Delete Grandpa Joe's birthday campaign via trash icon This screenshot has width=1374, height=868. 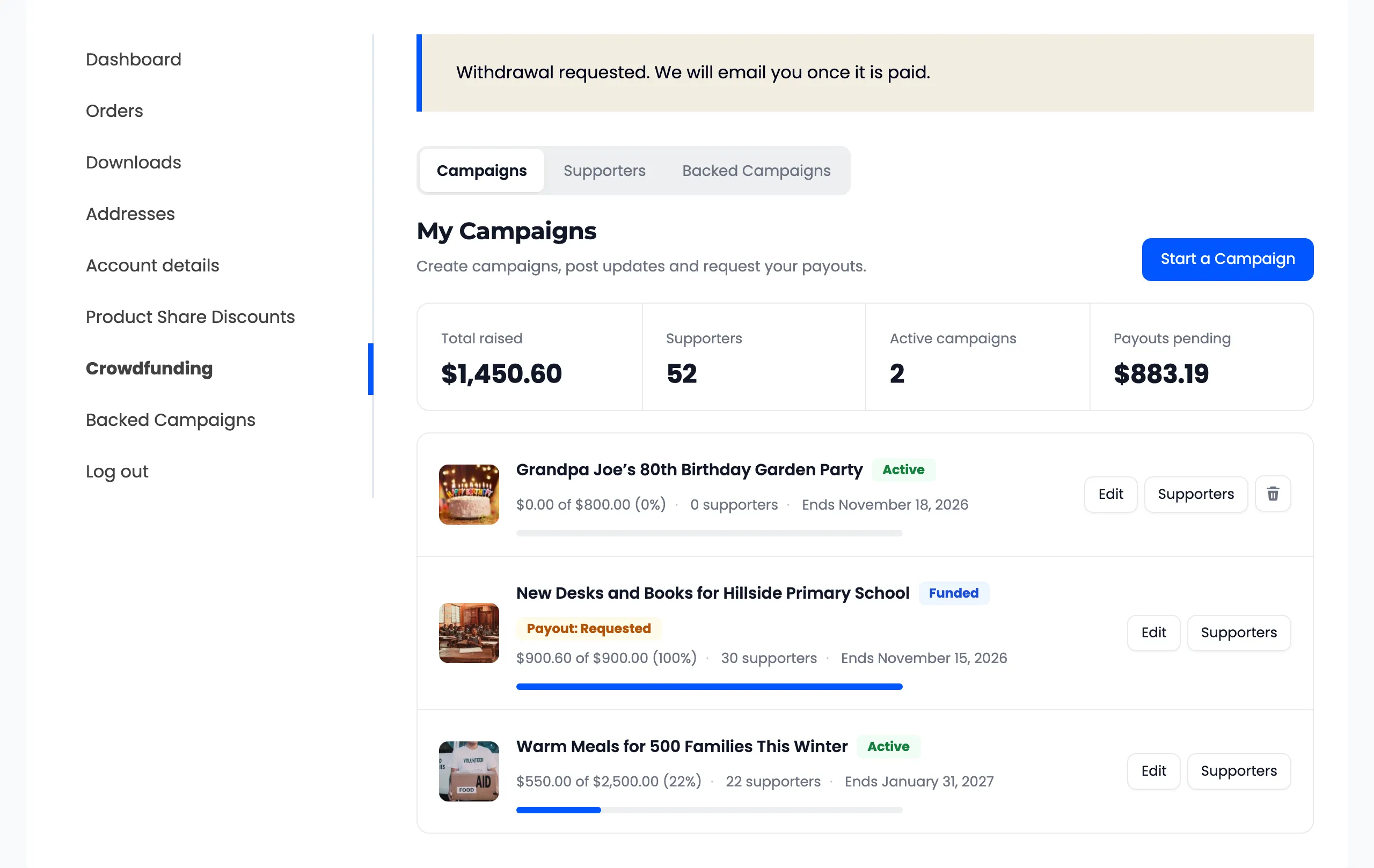point(1273,494)
